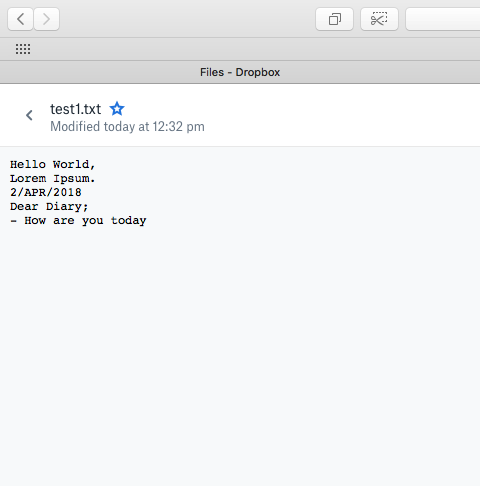Go back with the browser back arrow
Screen dimensions: 480x486
[20, 19]
